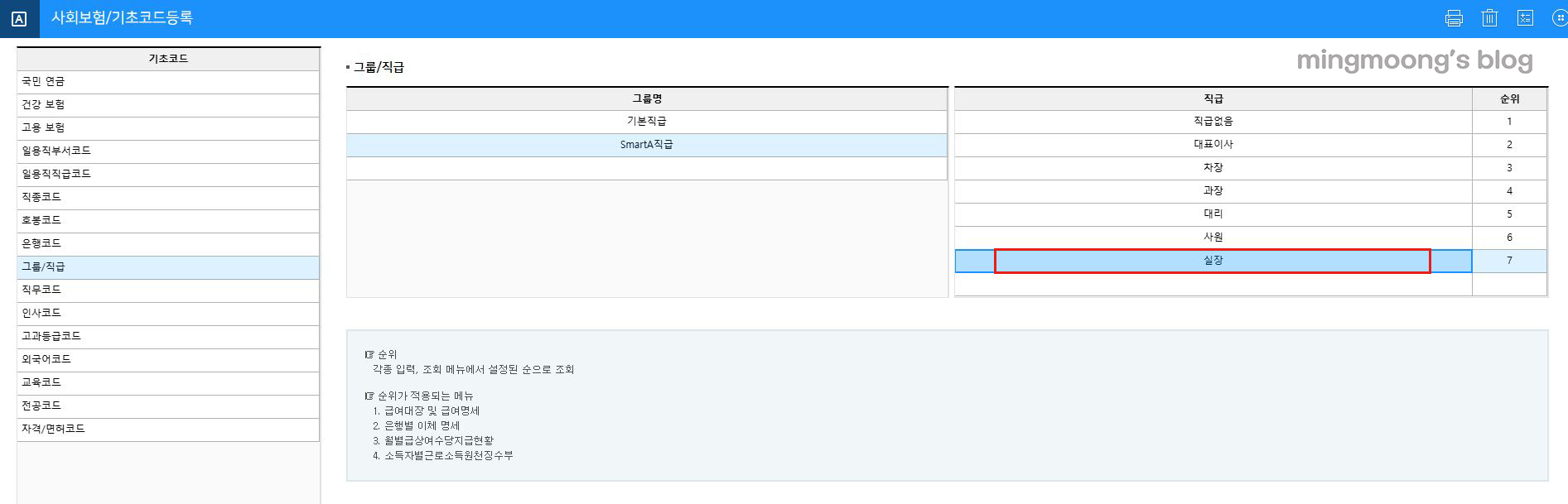Open 직무코드 in the code list

(x=168, y=290)
